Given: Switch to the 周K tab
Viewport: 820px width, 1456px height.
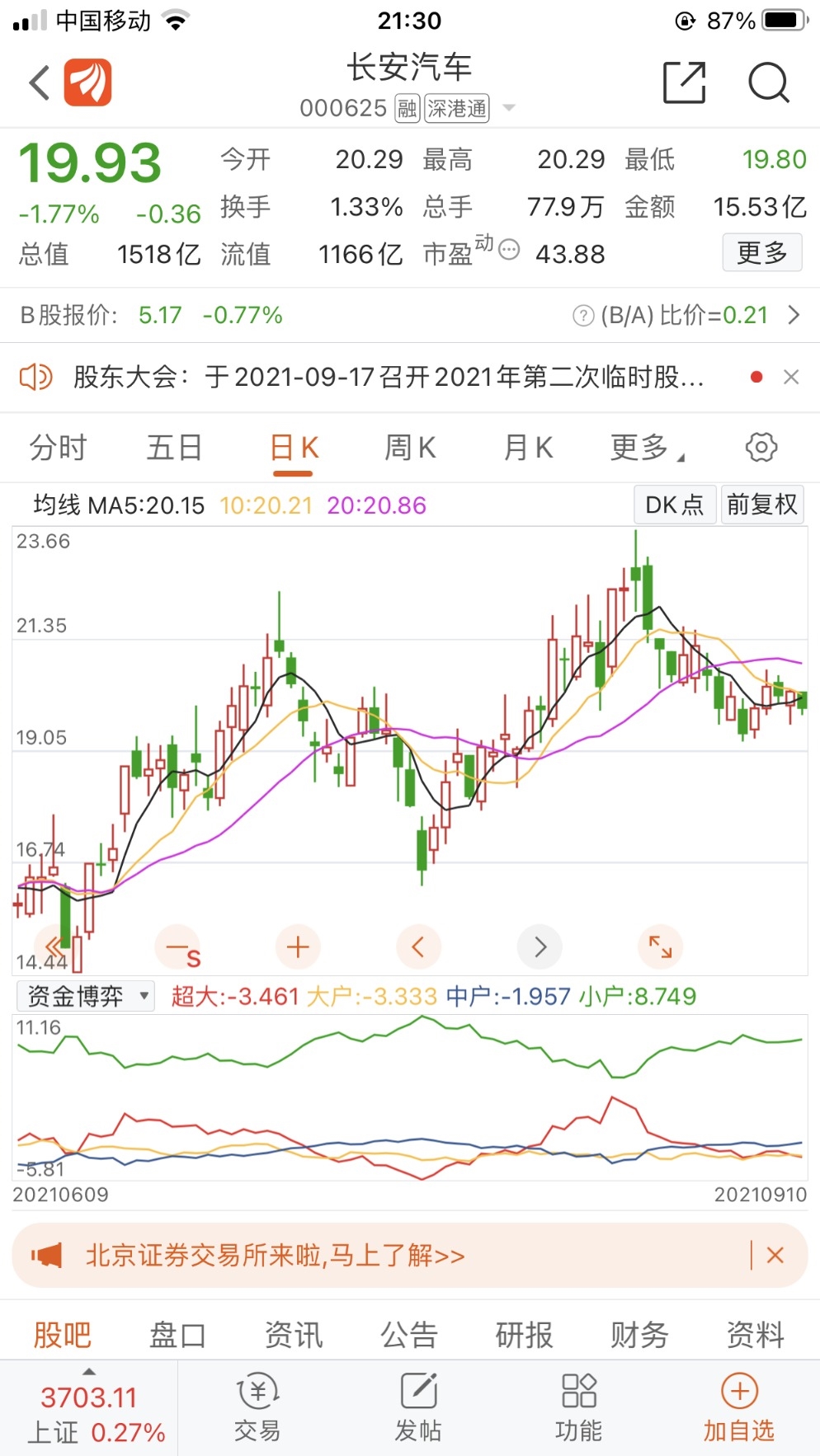Looking at the screenshot, I should (x=410, y=448).
